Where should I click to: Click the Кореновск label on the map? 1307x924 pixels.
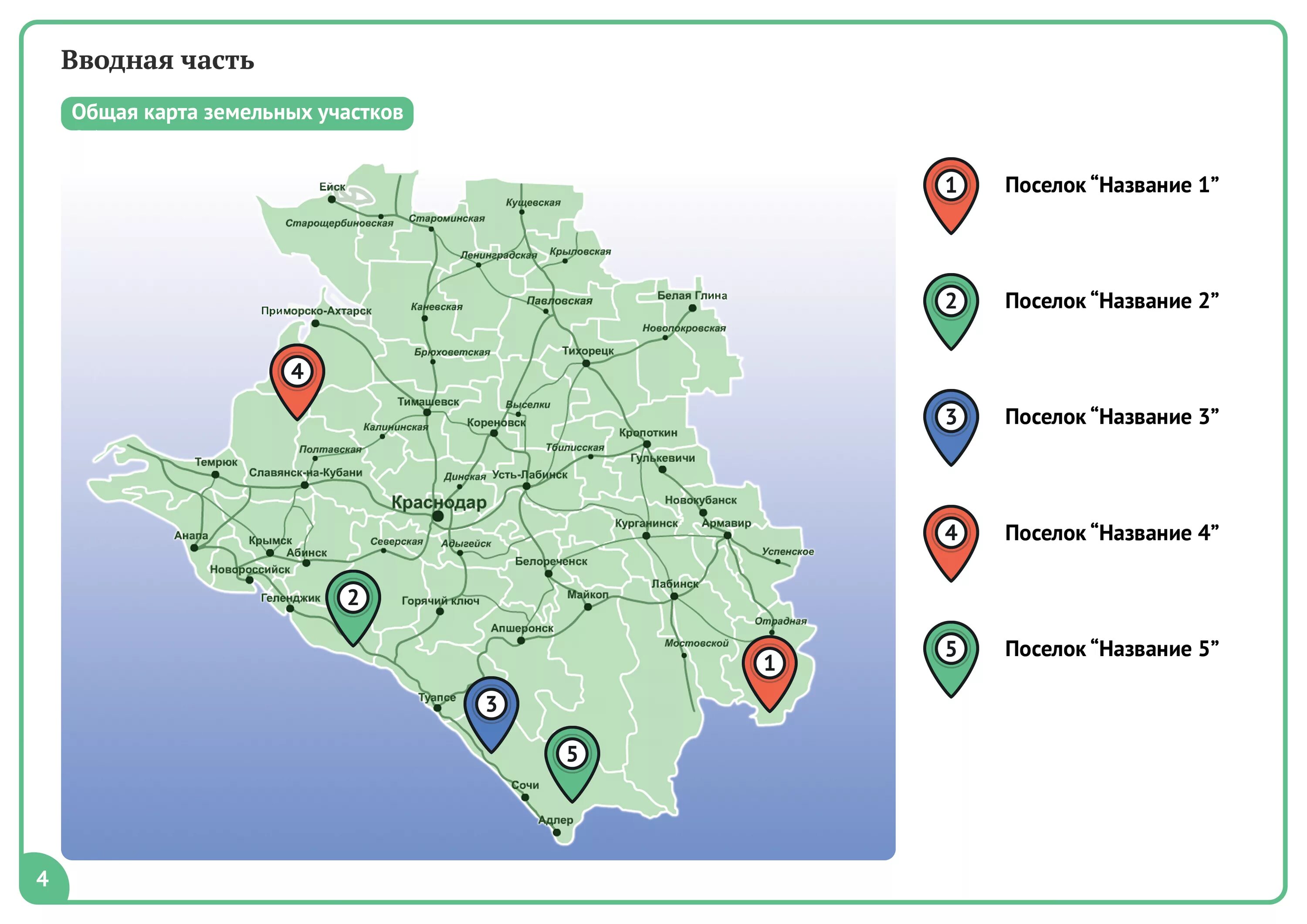coord(496,423)
